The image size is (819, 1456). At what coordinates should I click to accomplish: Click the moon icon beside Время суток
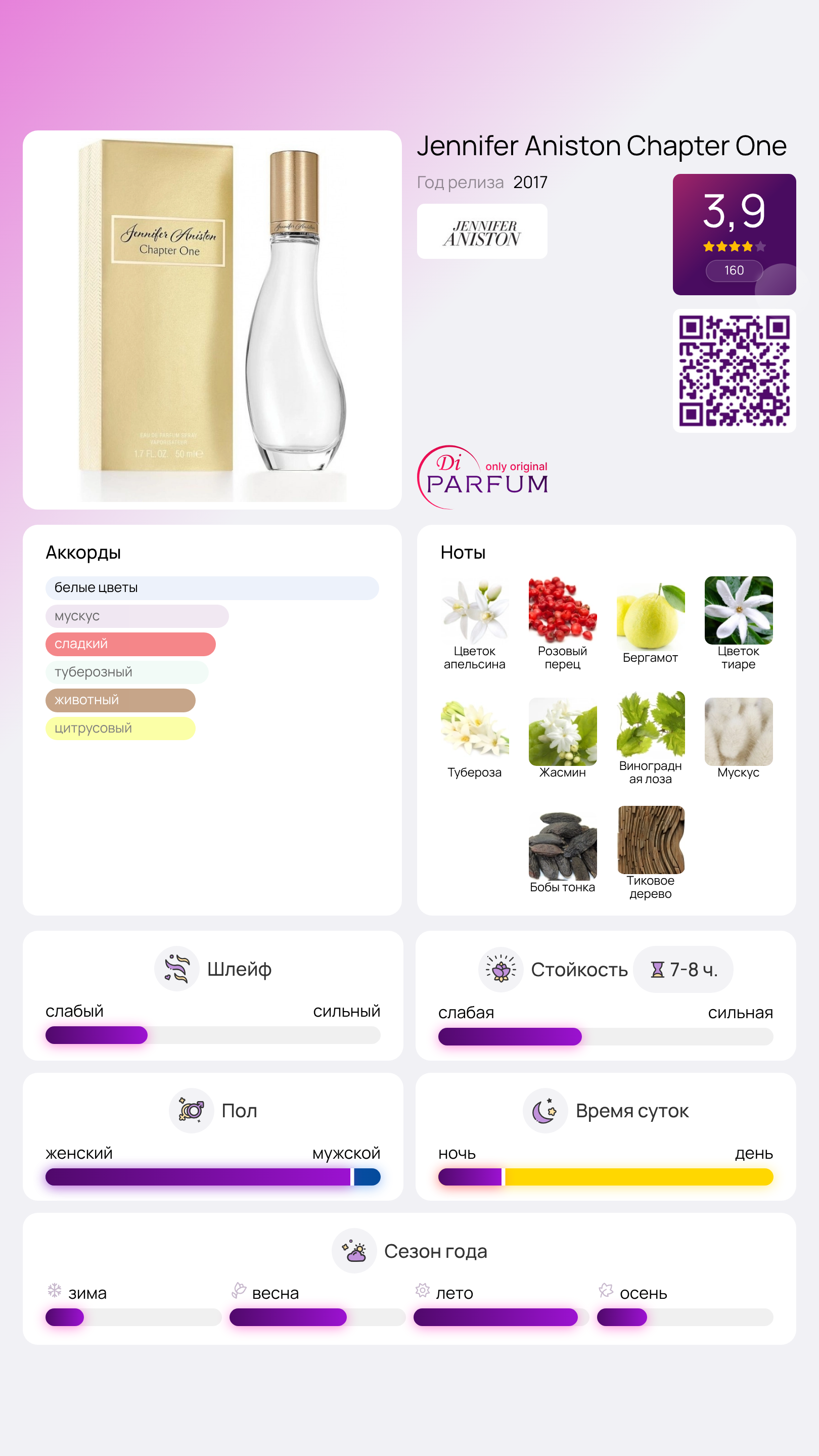545,1111
